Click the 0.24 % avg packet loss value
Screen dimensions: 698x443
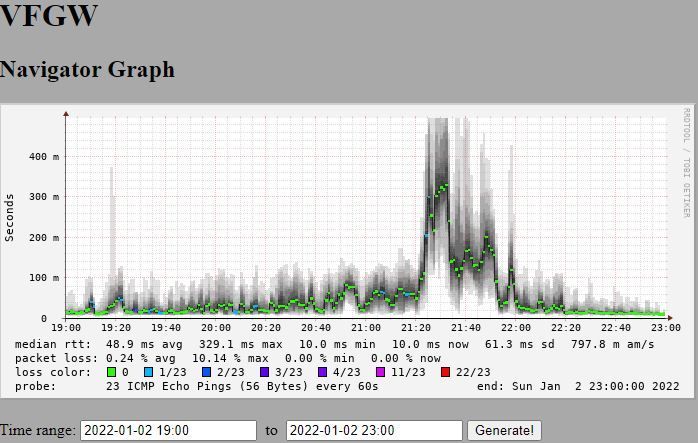[x=141, y=358]
